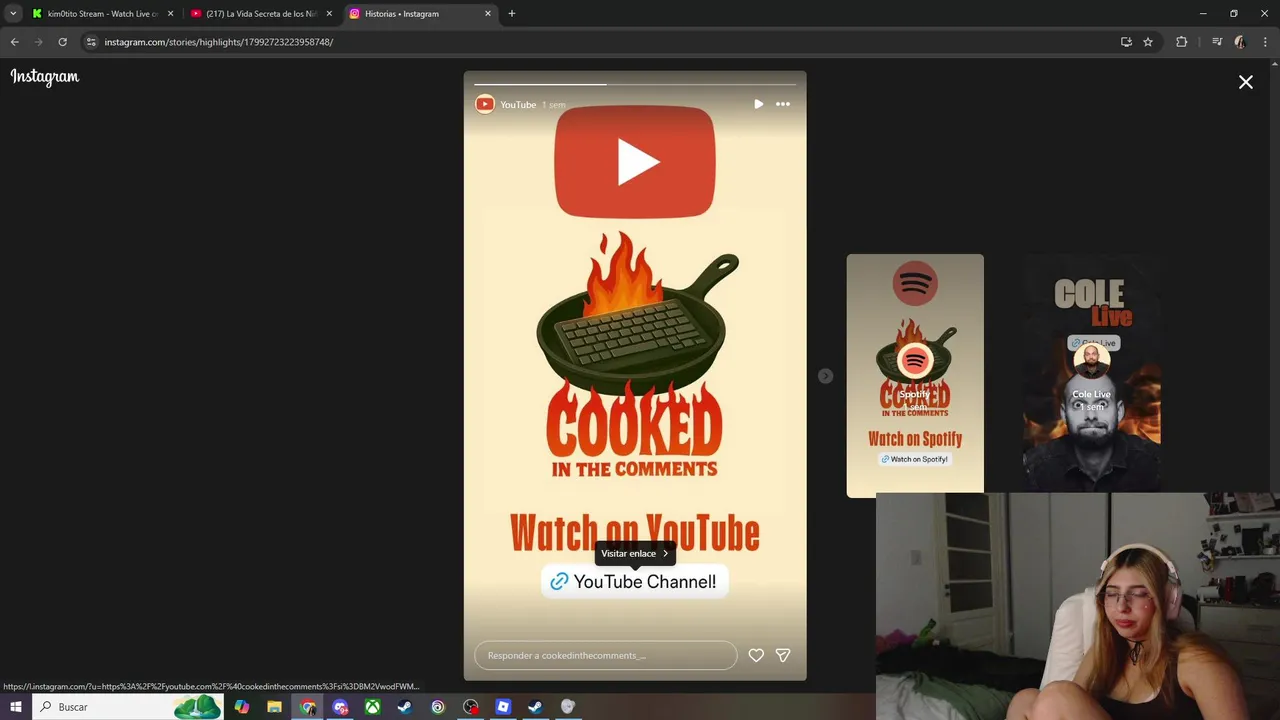Open the first Steam taskbar icon

[x=405, y=707]
